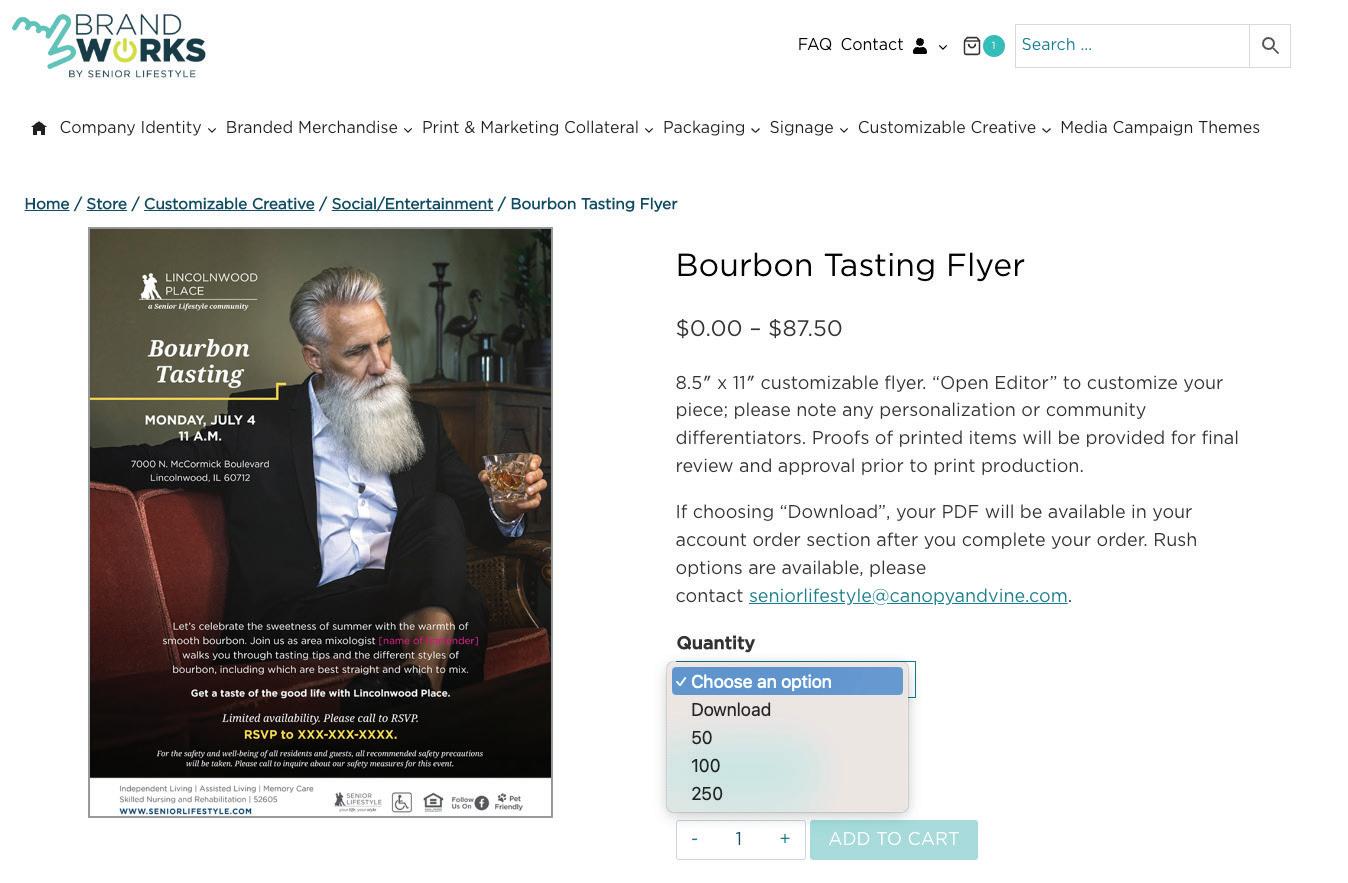Open Media Campaign Themes menu item
Image resolution: width=1348 pixels, height=883 pixels.
[1160, 128]
